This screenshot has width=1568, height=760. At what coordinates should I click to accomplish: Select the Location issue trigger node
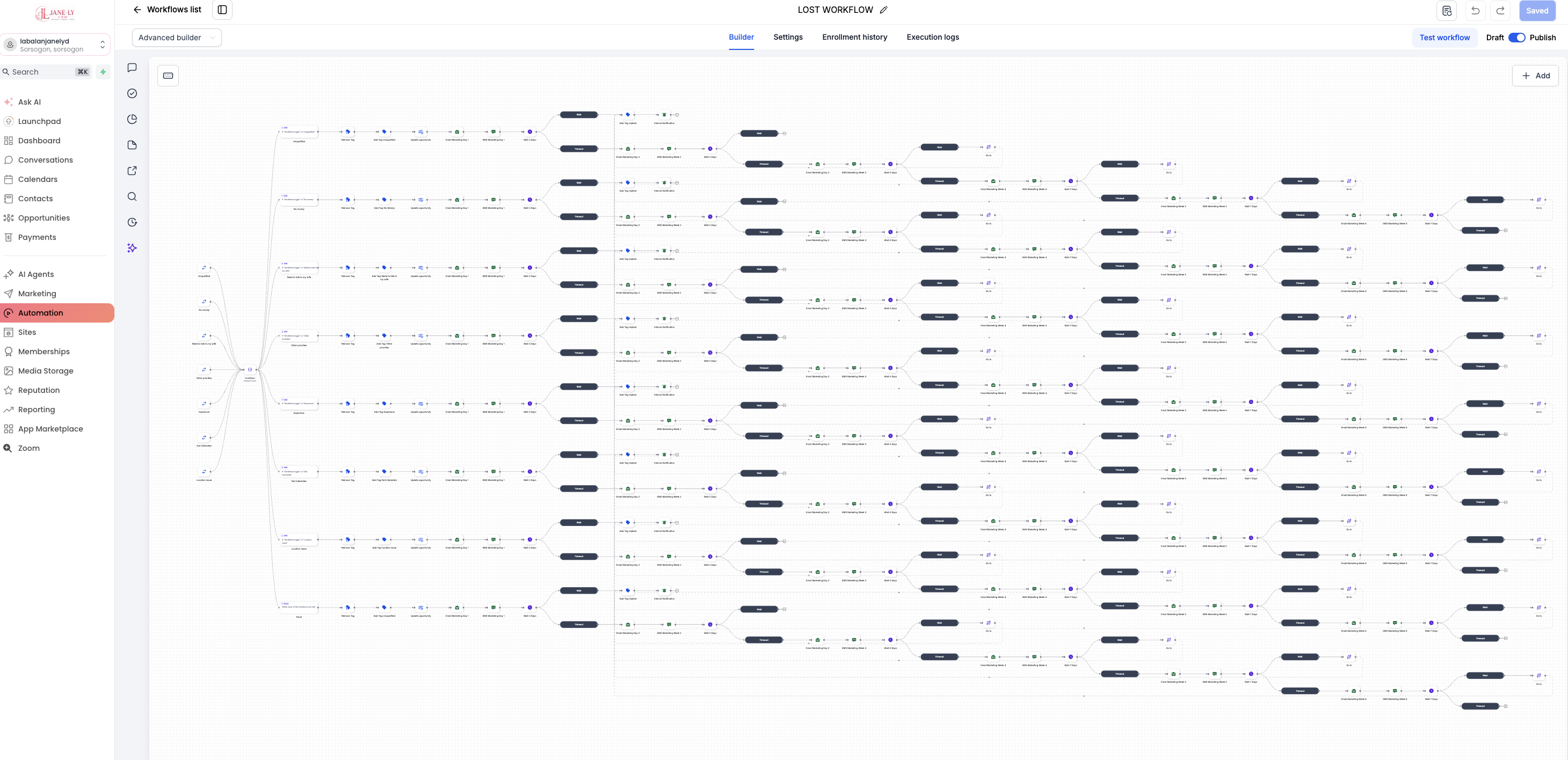click(204, 472)
